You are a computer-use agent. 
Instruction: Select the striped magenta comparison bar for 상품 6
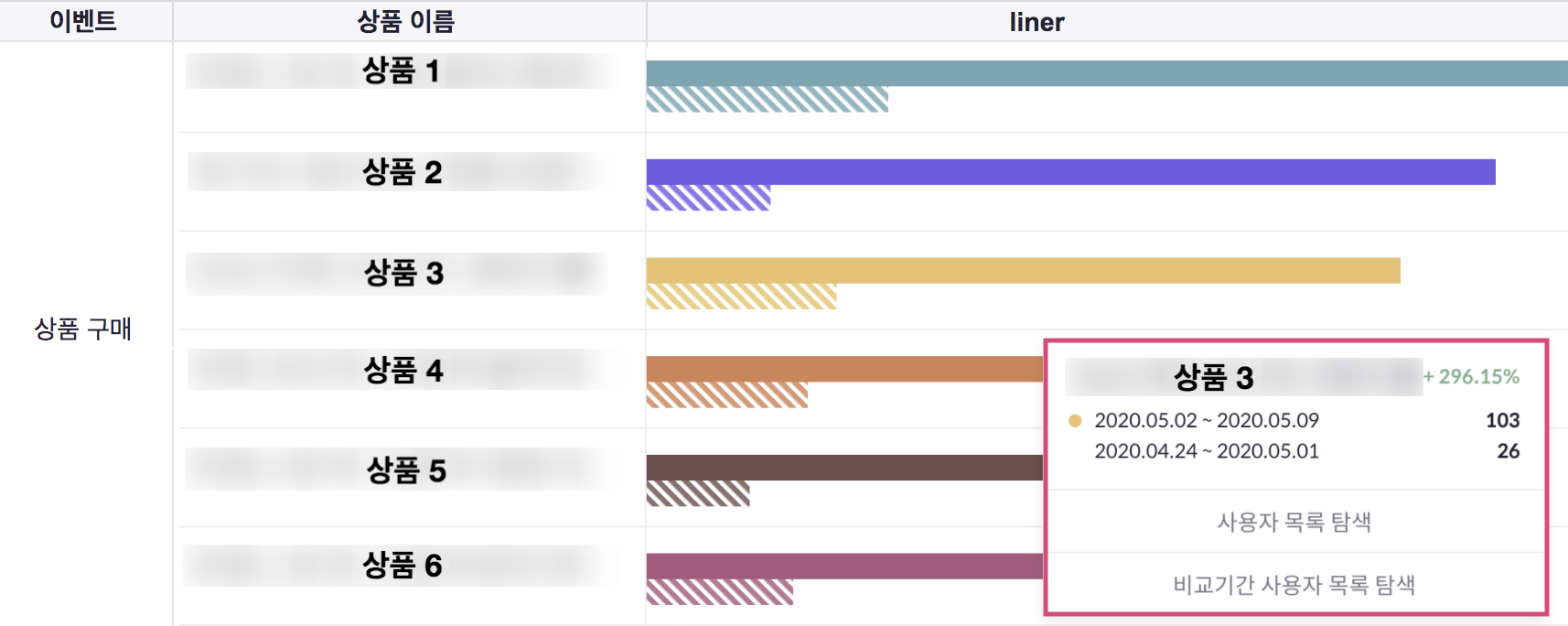coord(719,593)
